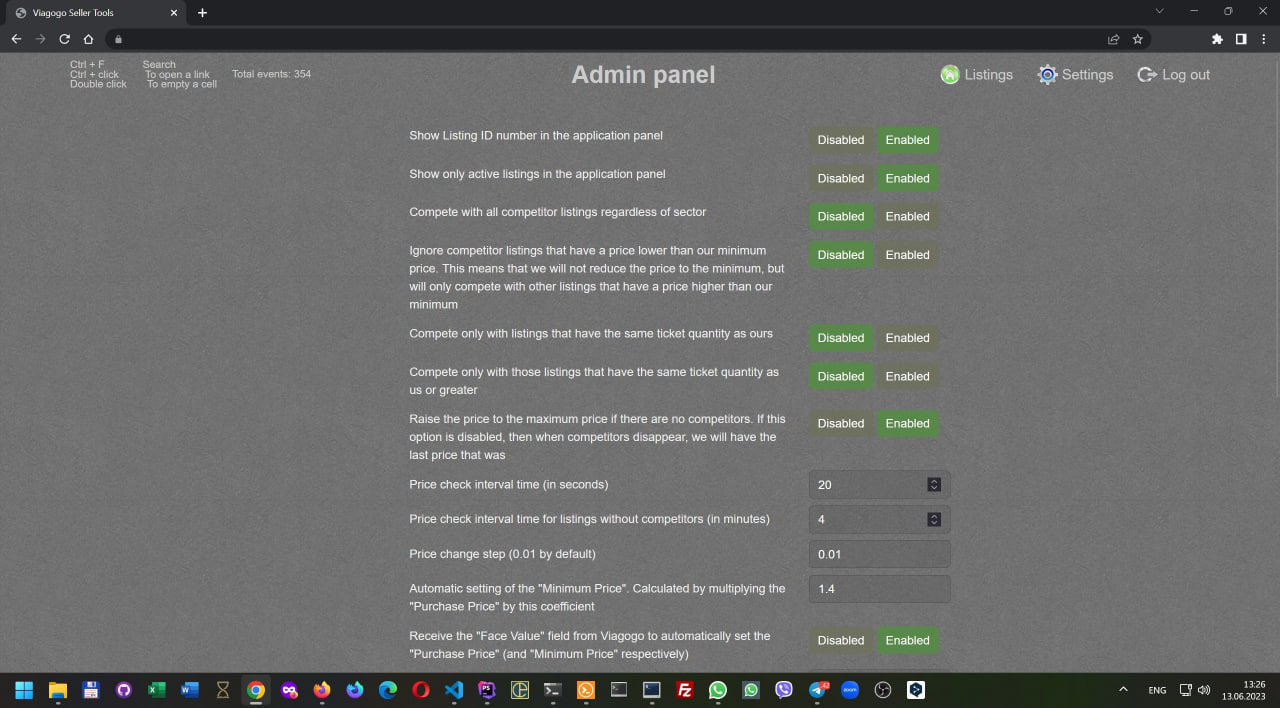Screen dimensions: 1280x708
Task: Open the Listings page icon
Action: tap(950, 75)
